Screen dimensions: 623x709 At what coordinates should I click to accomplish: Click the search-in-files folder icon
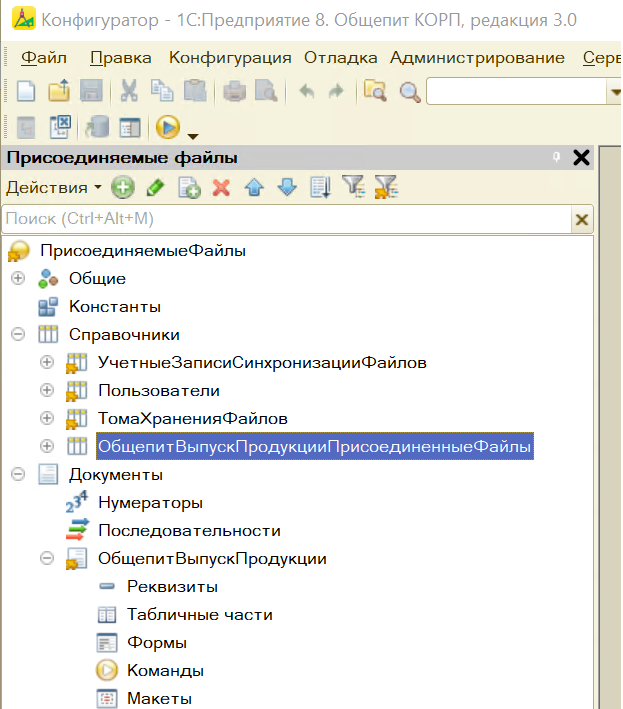375,91
